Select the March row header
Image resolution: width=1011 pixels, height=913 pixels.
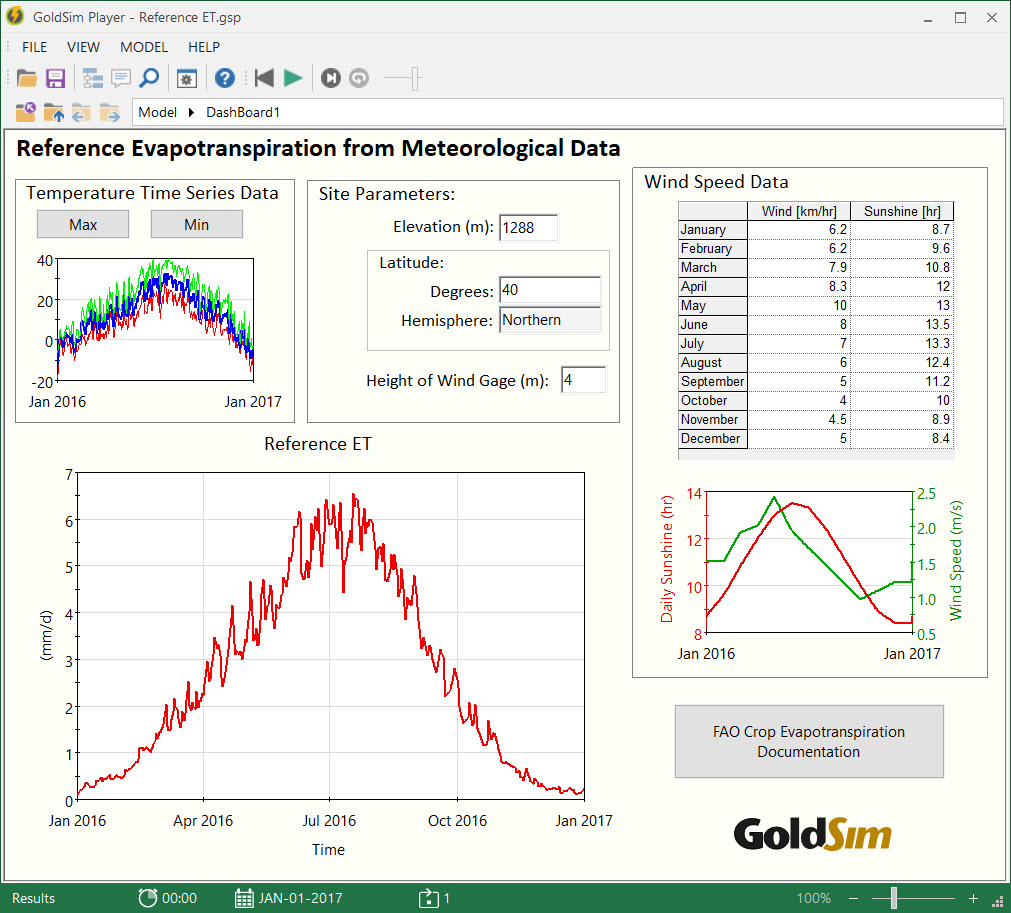[712, 268]
